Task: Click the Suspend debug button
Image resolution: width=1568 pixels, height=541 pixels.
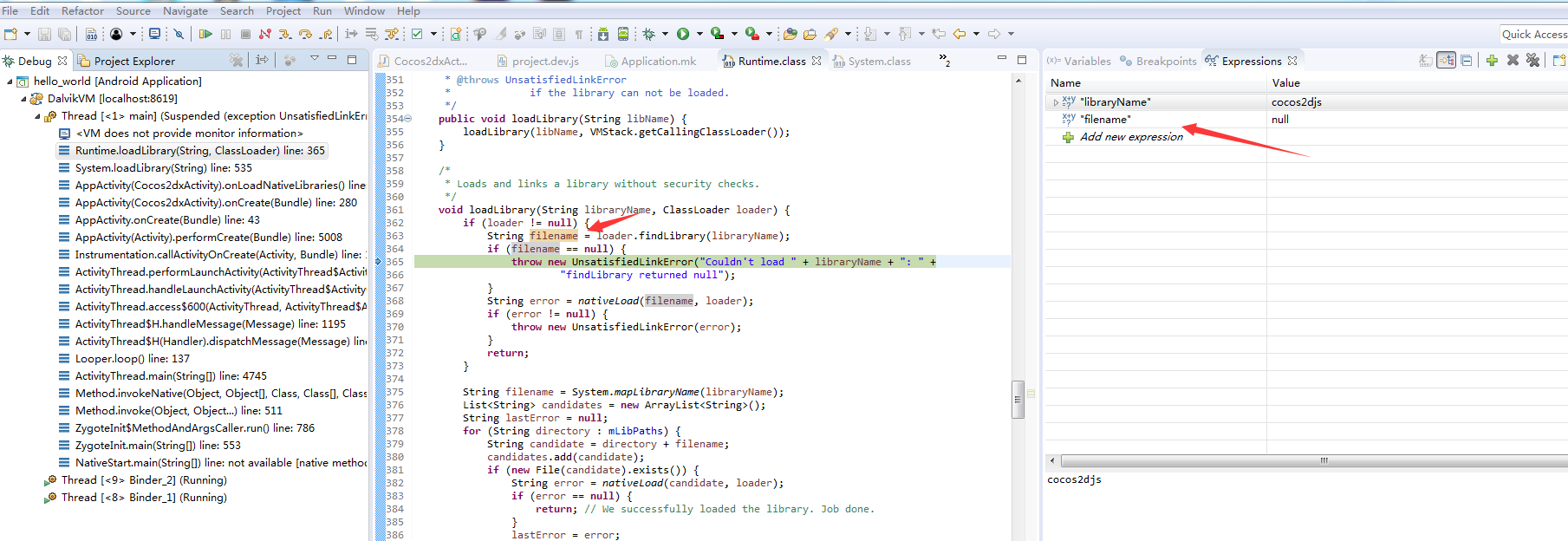Action: tap(225, 34)
